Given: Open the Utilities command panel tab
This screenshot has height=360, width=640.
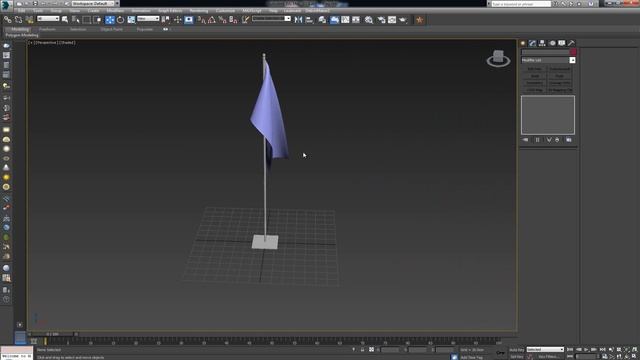Looking at the screenshot, I should tap(571, 43).
